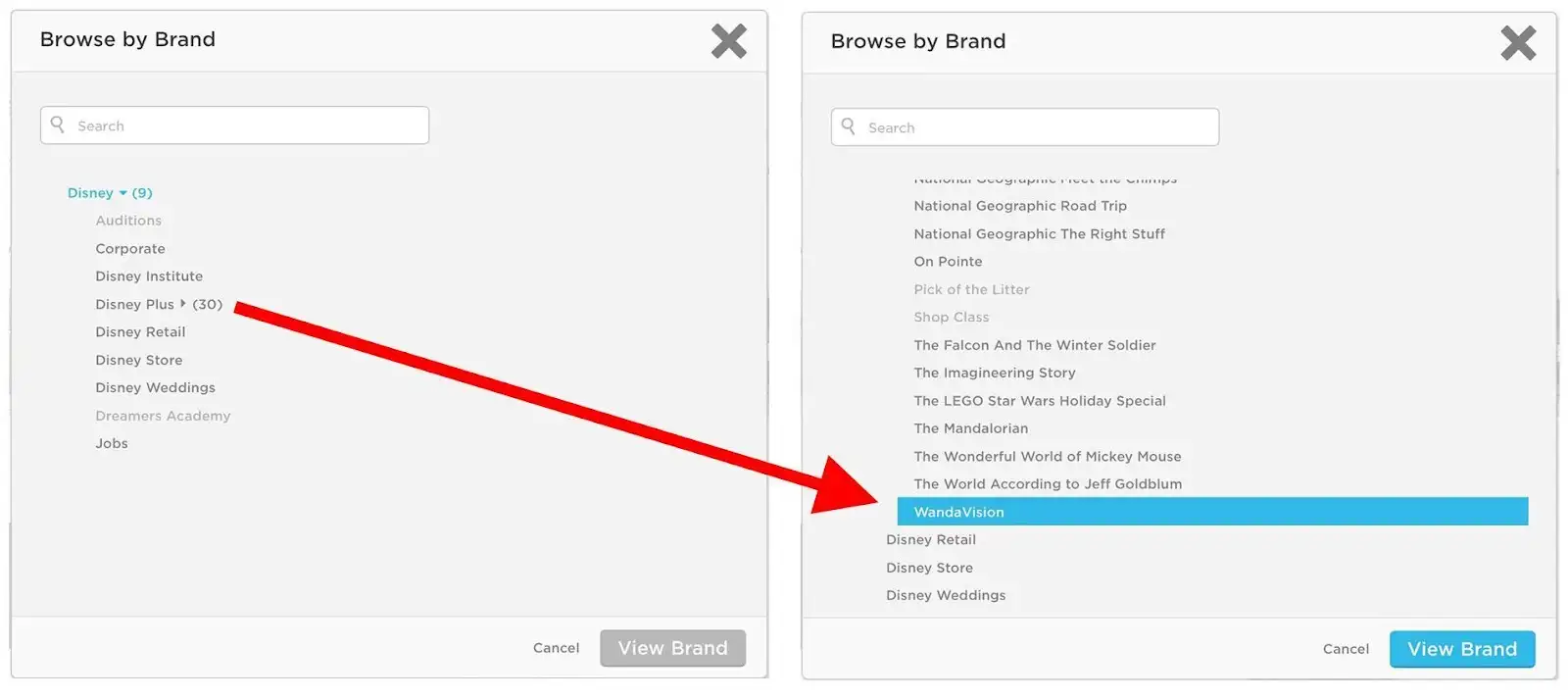Click the greyed-out View Brand button
The width and height of the screenshot is (1568, 699).
point(672,648)
